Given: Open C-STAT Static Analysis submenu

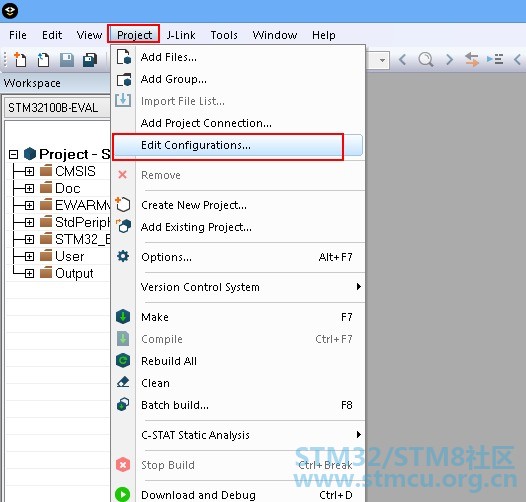Looking at the screenshot, I should click(238, 435).
